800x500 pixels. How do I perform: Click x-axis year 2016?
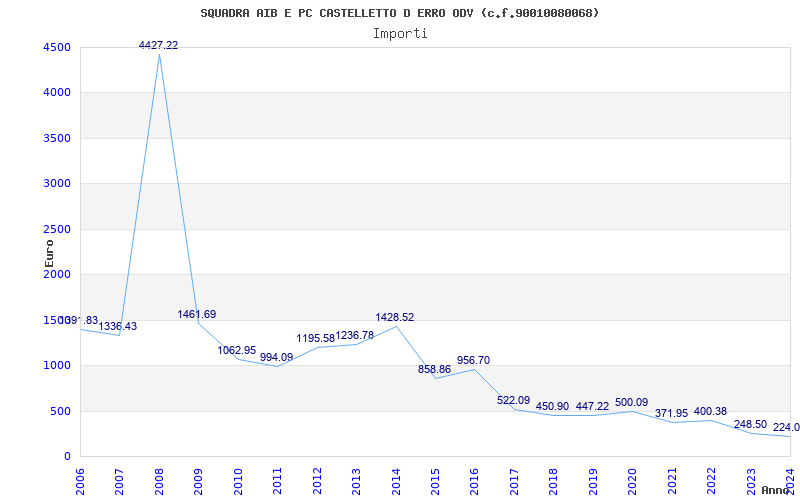coord(474,482)
